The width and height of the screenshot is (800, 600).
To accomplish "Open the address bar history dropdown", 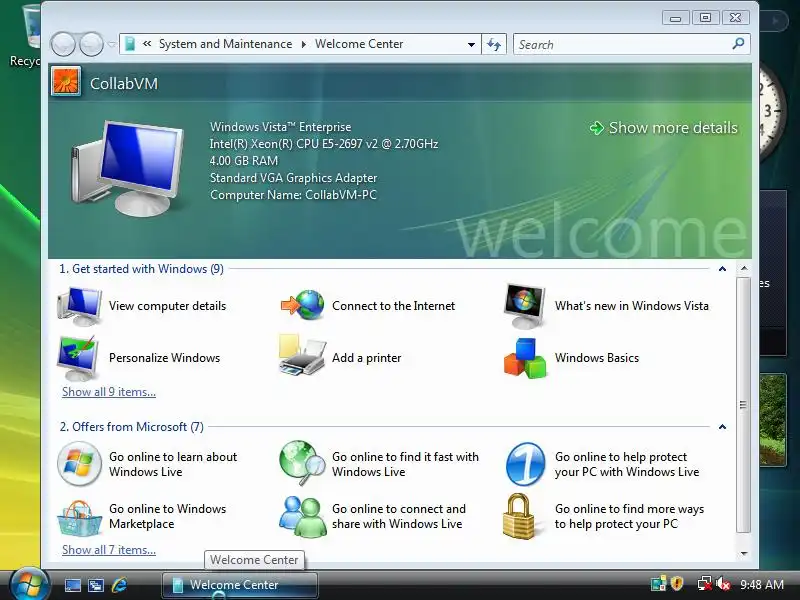I will [x=471, y=45].
